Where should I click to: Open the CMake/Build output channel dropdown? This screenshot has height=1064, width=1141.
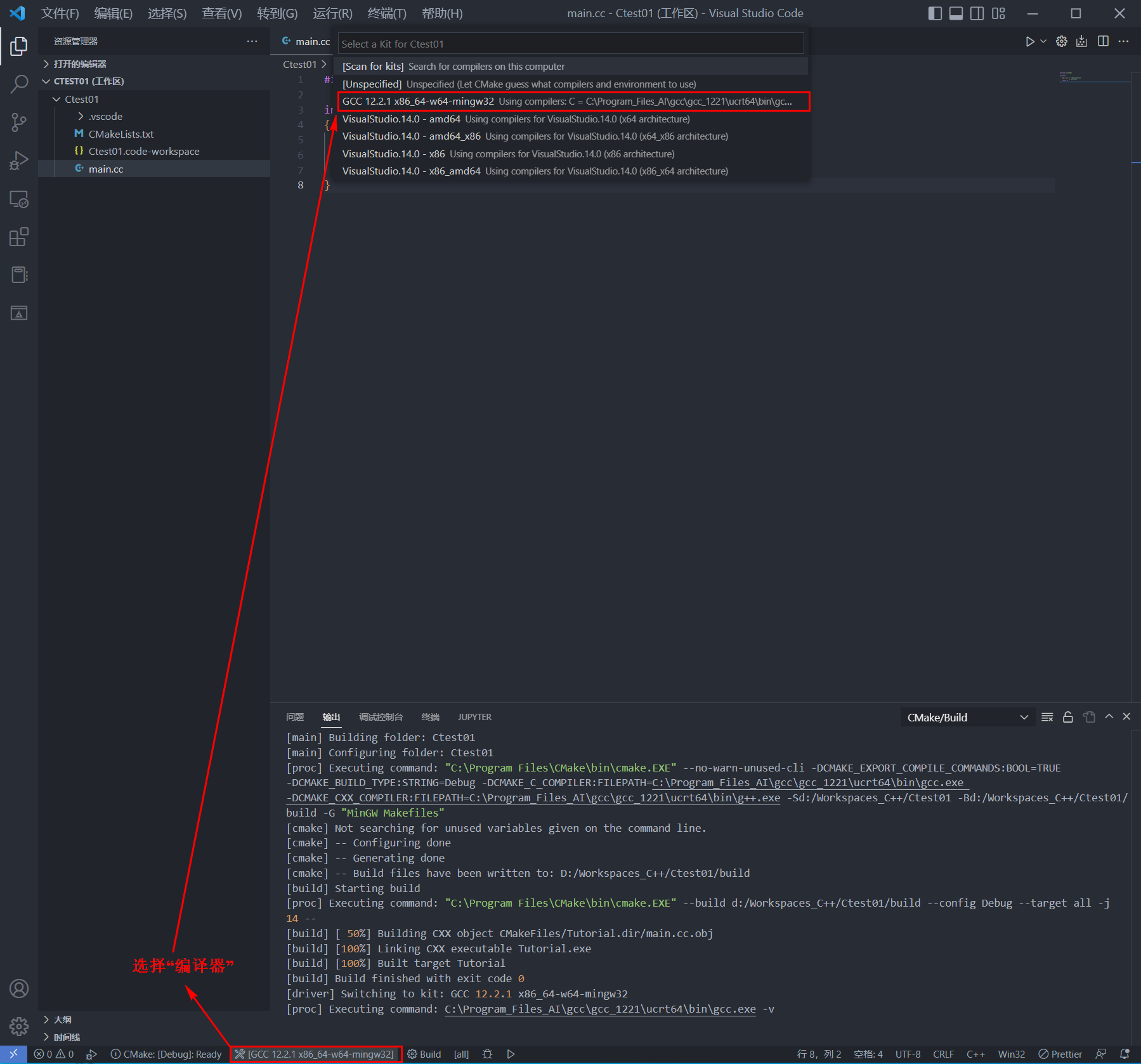[967, 717]
